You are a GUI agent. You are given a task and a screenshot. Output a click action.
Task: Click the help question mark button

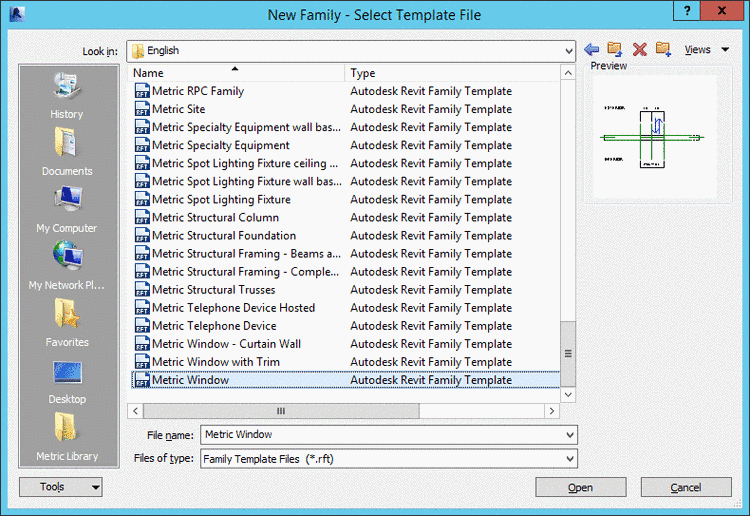pyautogui.click(x=687, y=11)
